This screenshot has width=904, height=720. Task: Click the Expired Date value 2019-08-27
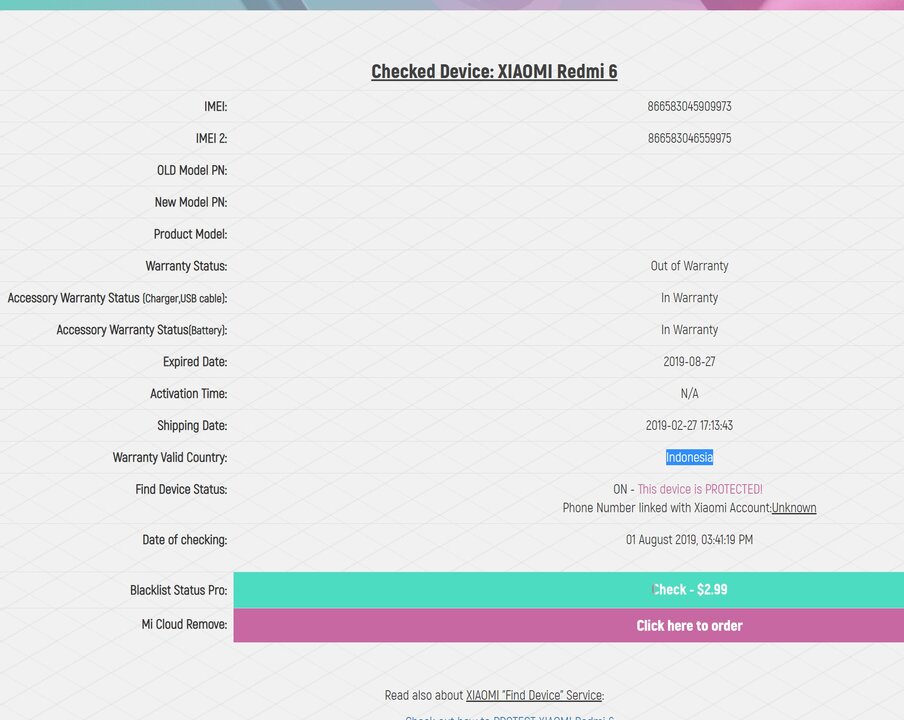[689, 361]
